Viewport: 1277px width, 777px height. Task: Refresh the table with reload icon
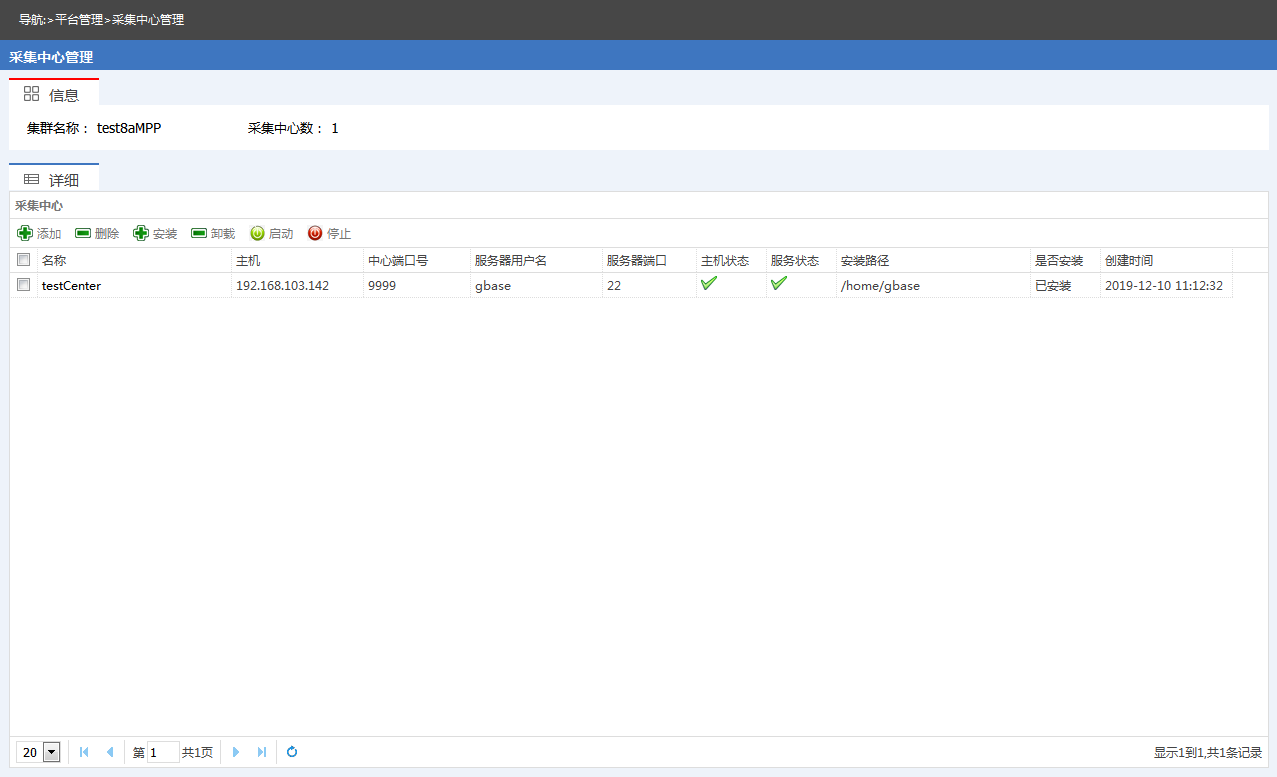tap(292, 752)
